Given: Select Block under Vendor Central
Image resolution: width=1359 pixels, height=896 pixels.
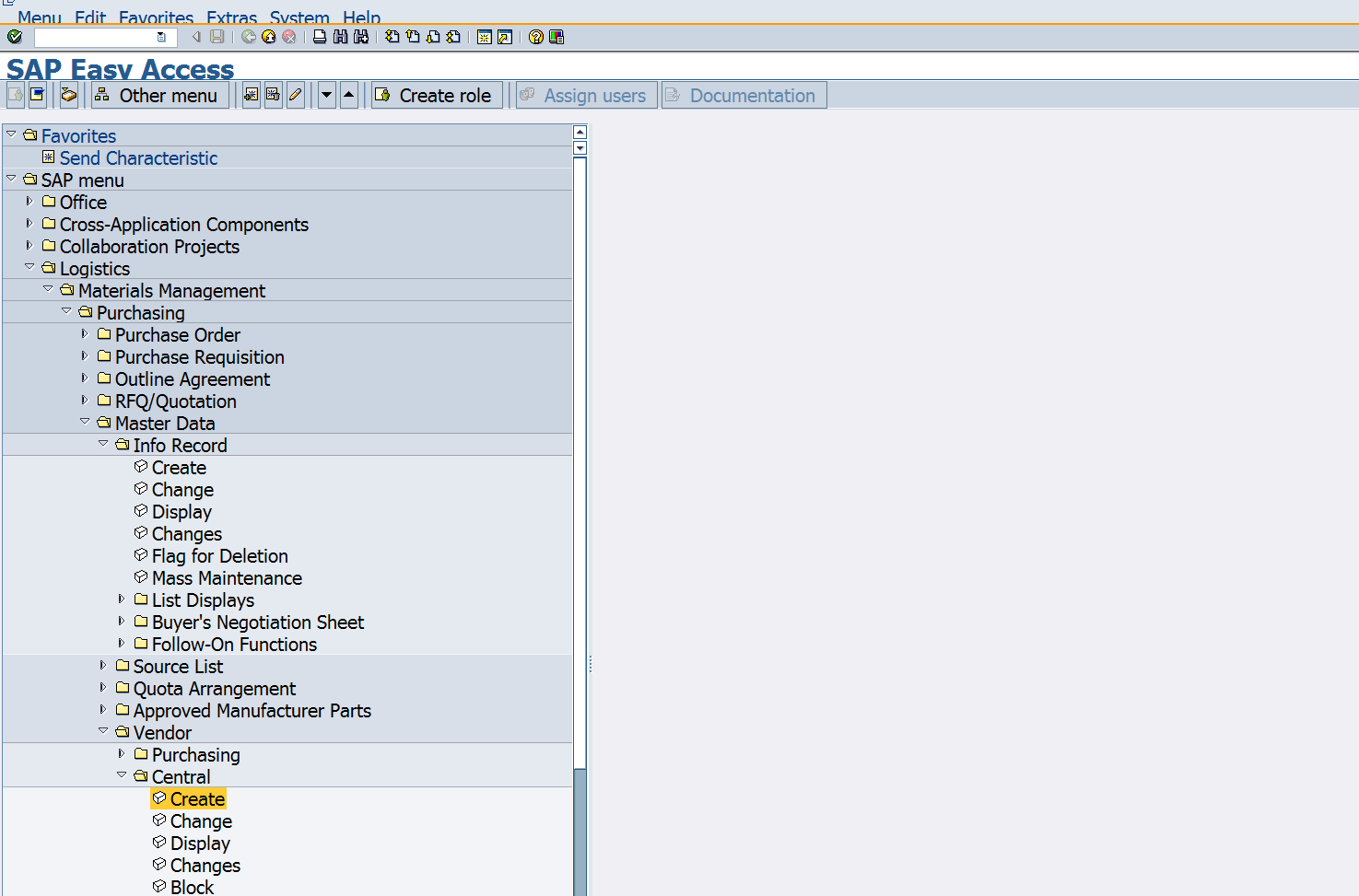Looking at the screenshot, I should (x=192, y=887).
